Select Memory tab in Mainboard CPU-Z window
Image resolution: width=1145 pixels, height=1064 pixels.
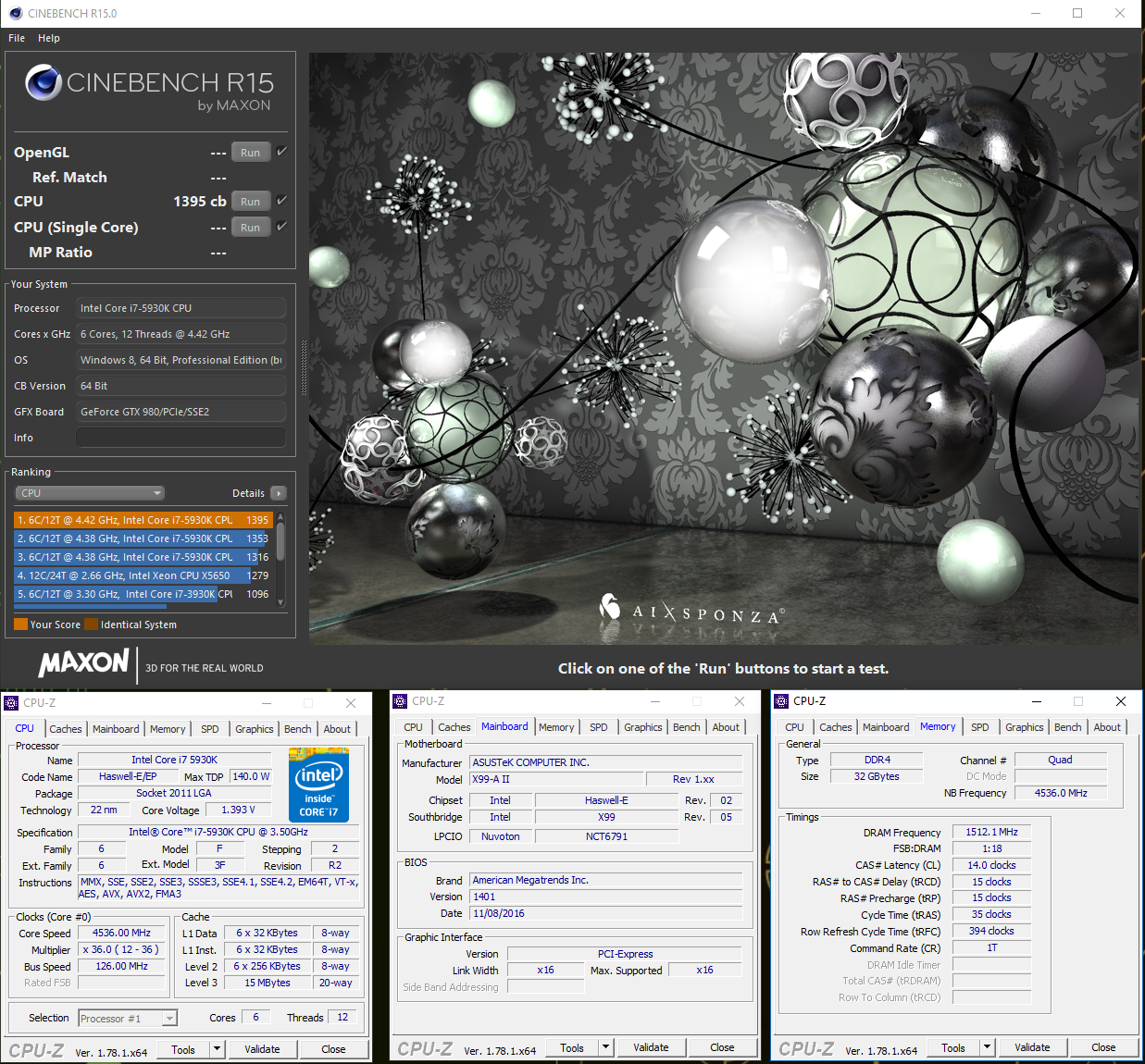(x=556, y=727)
